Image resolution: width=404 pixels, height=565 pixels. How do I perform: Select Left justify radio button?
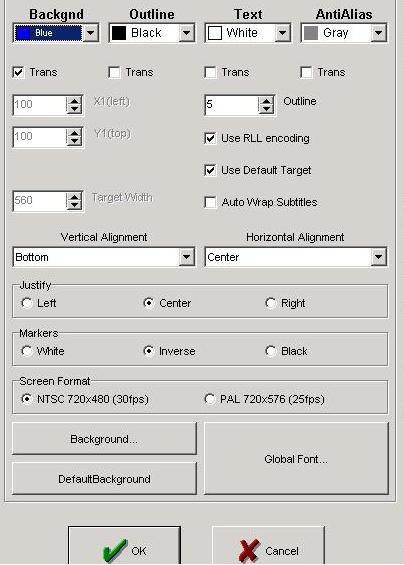point(27,303)
